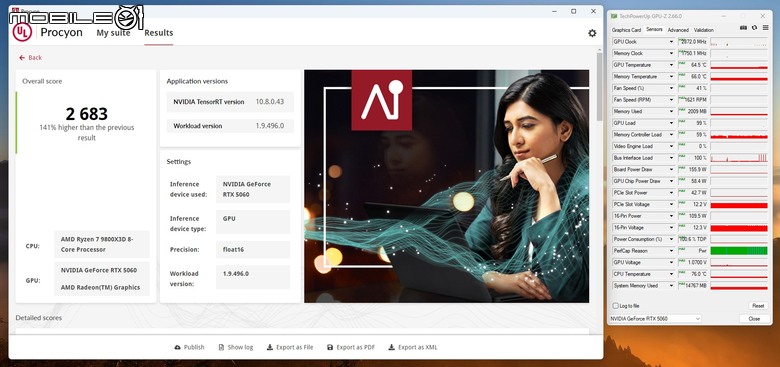Click the UL Procyon logo
Screen dimensions: 780x367
click(22, 32)
